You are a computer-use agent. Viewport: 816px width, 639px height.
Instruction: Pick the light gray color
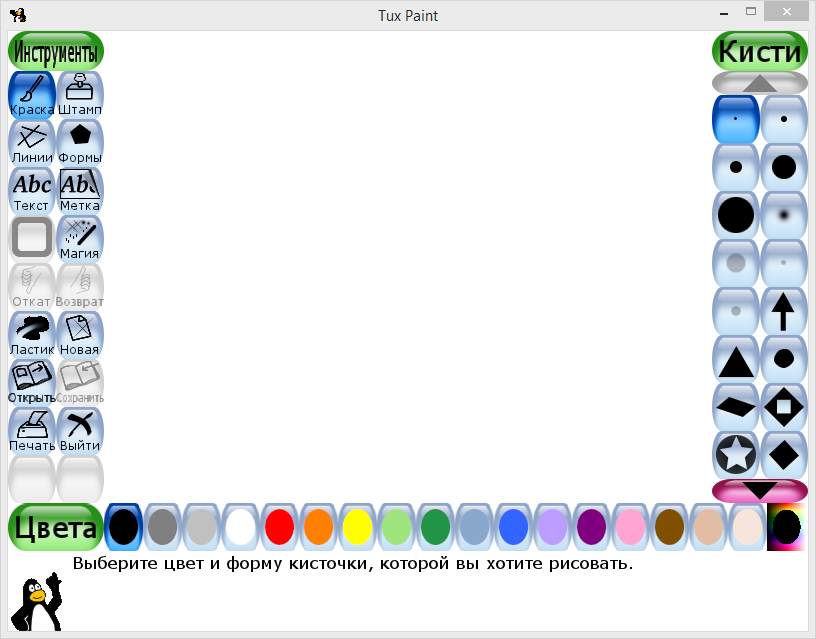tap(201, 527)
